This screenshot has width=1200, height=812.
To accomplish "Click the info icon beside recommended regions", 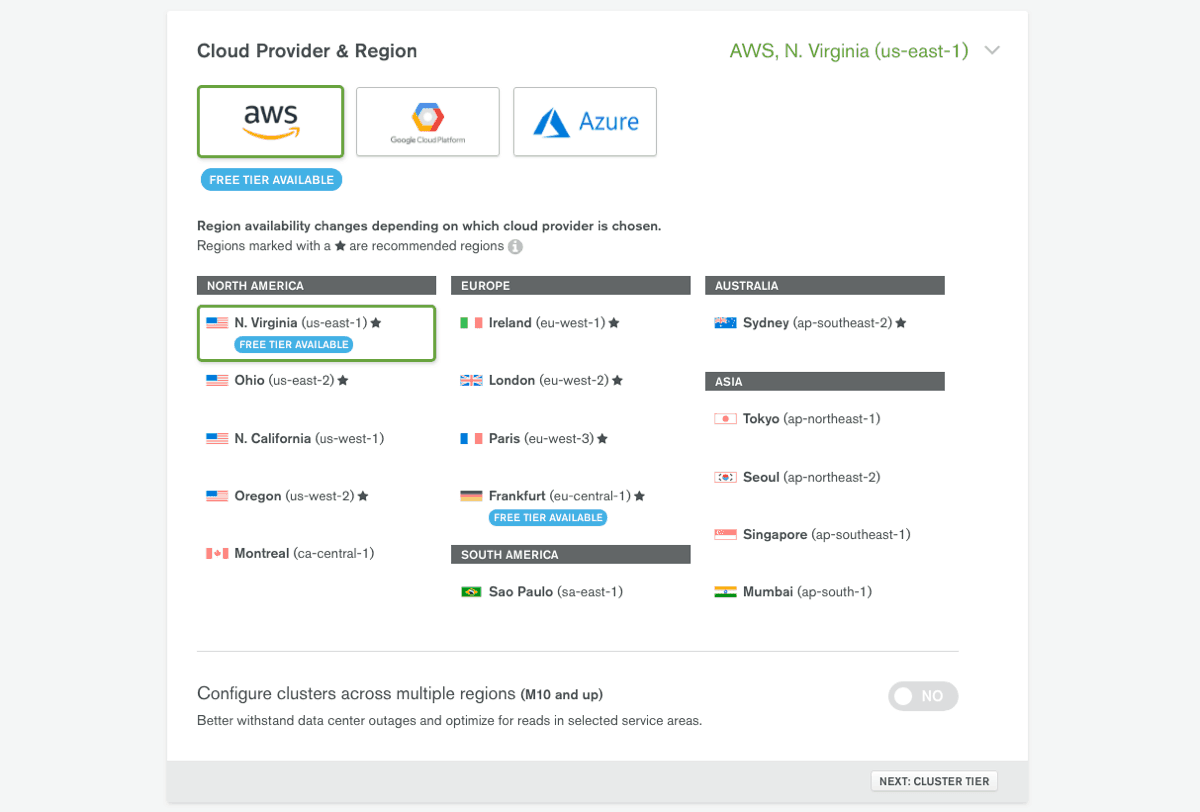I will [515, 246].
